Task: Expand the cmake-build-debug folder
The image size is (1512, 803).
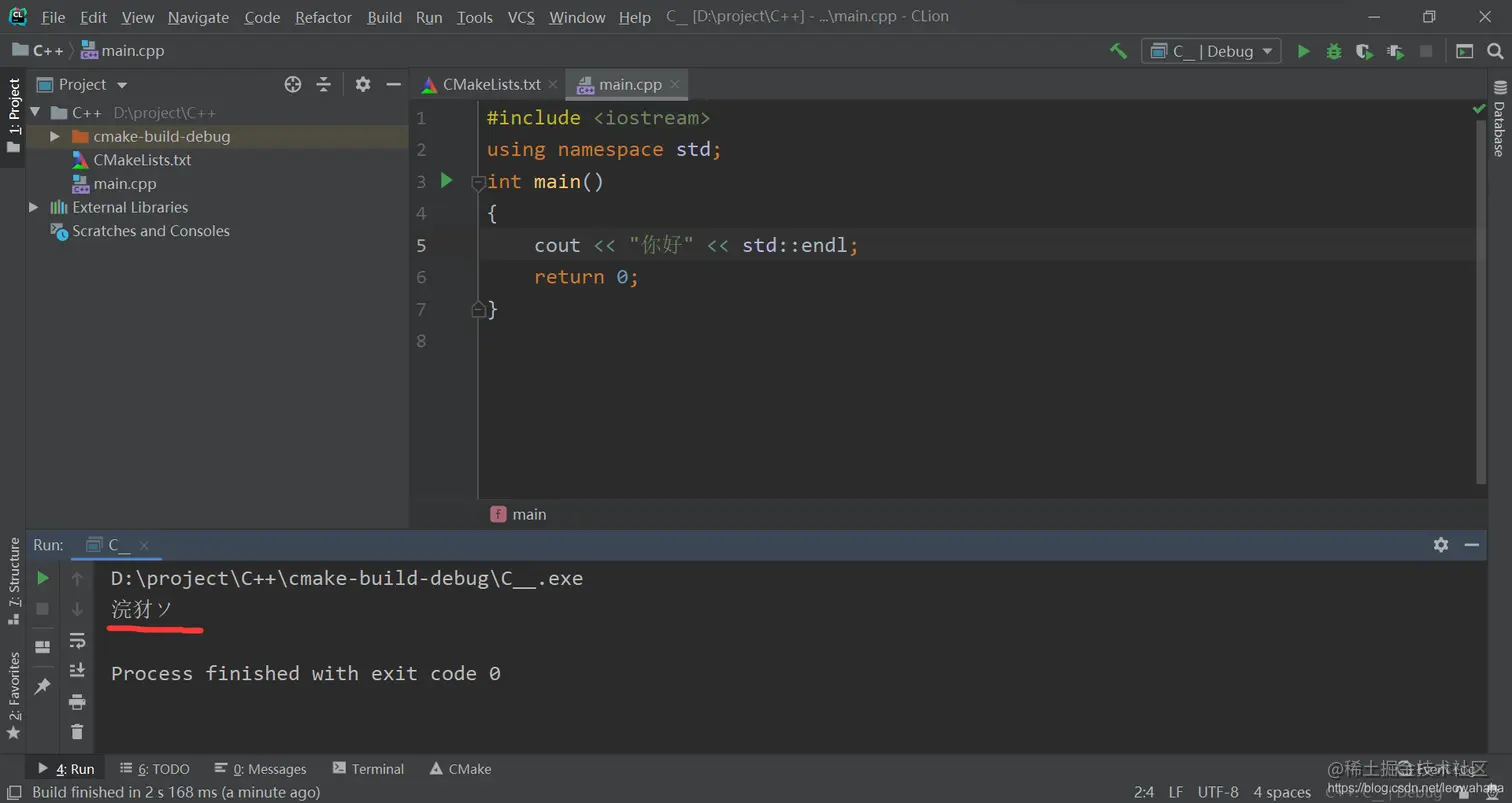Action: point(55,136)
